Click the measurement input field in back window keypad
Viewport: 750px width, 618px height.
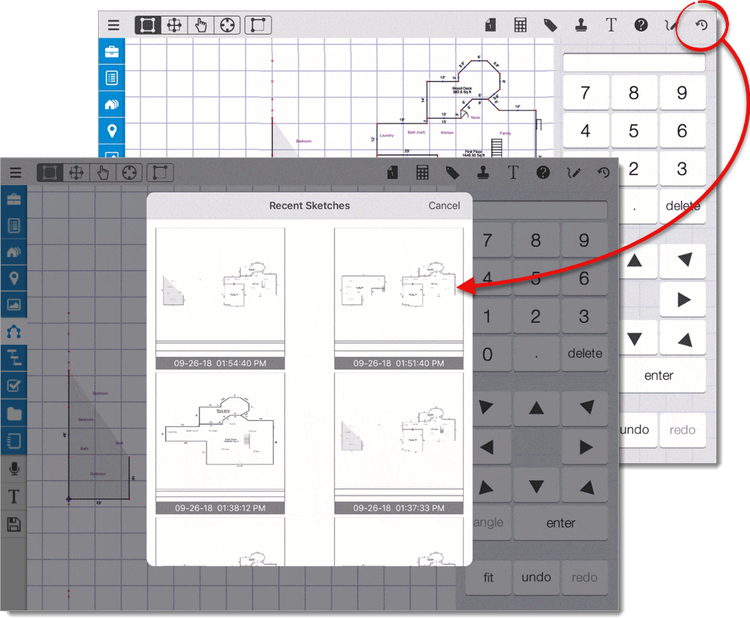634,63
